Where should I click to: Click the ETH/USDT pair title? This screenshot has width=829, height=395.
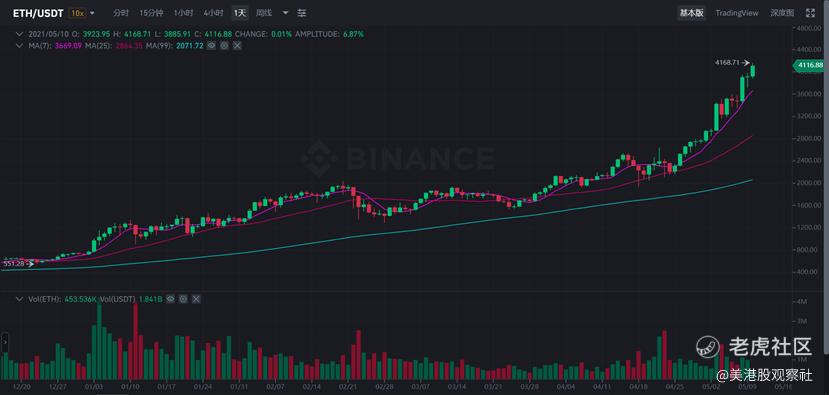(x=38, y=13)
